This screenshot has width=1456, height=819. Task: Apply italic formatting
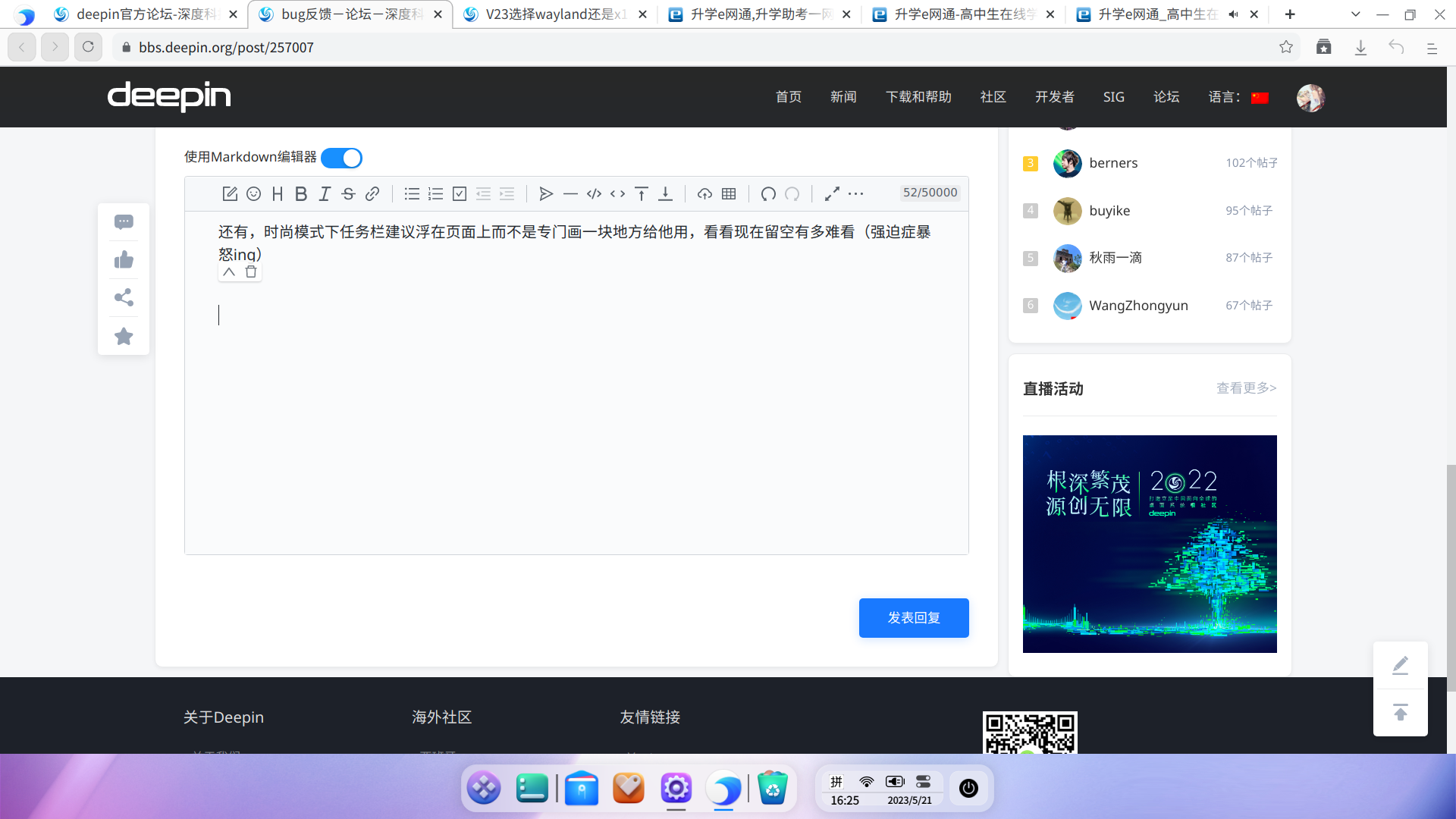pos(324,193)
